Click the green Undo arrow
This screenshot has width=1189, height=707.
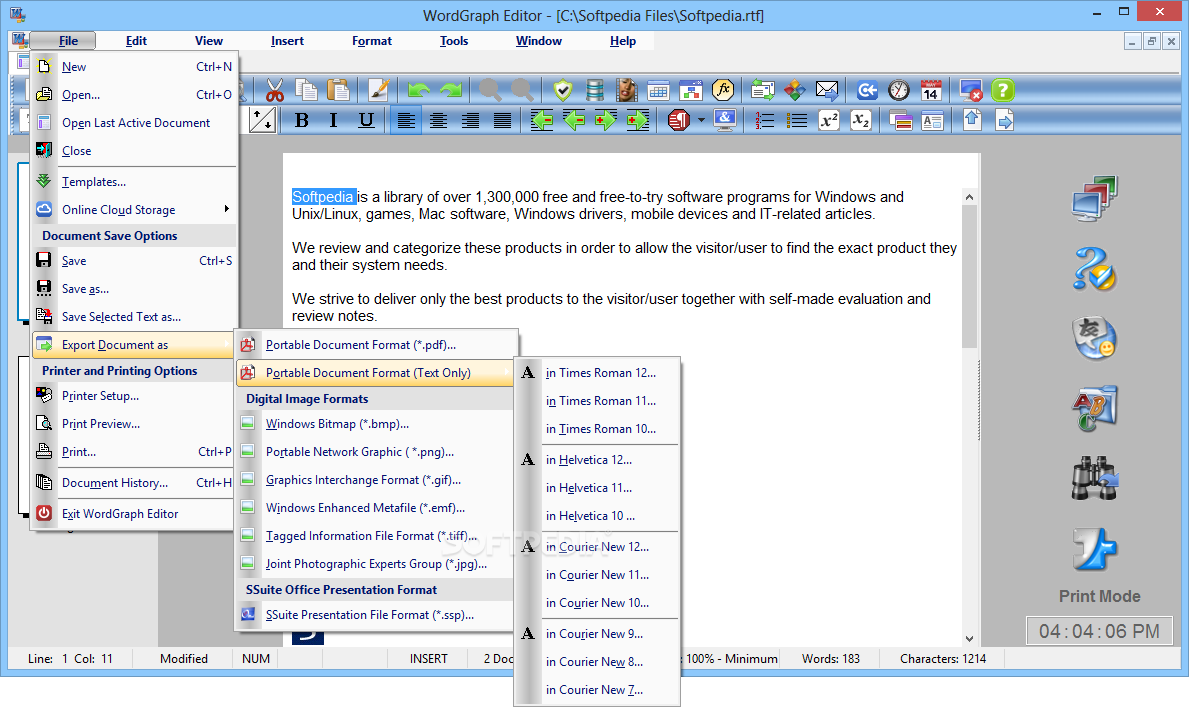pyautogui.click(x=419, y=90)
